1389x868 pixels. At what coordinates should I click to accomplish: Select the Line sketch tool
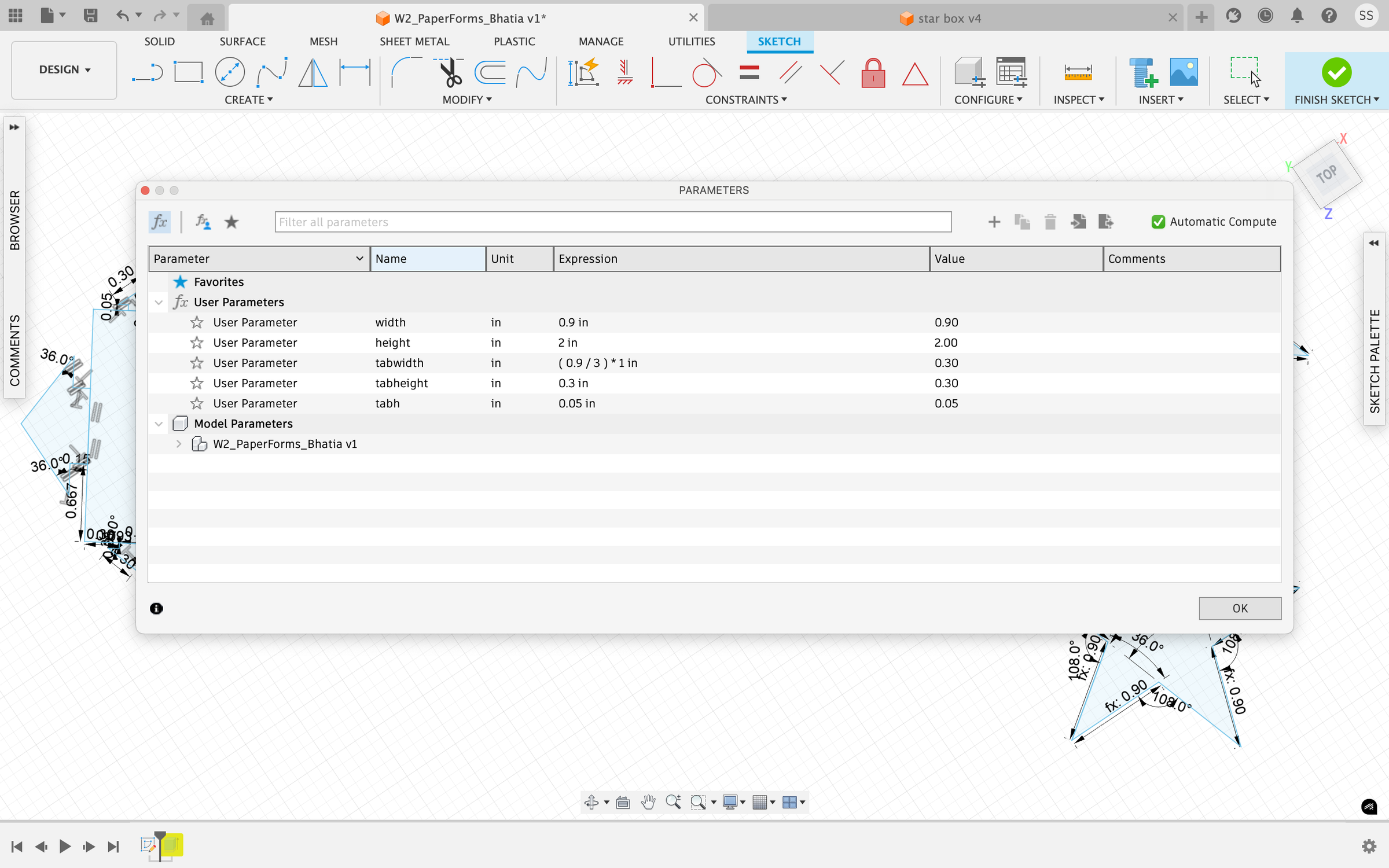click(147, 73)
